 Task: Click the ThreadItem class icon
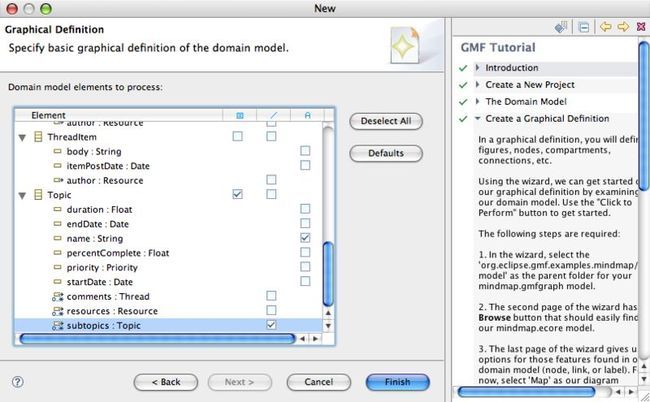click(x=38, y=137)
